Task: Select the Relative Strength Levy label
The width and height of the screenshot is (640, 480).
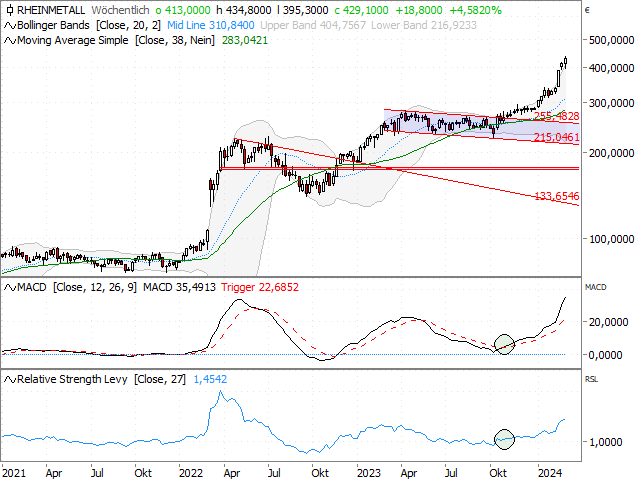Action: click(x=72, y=379)
